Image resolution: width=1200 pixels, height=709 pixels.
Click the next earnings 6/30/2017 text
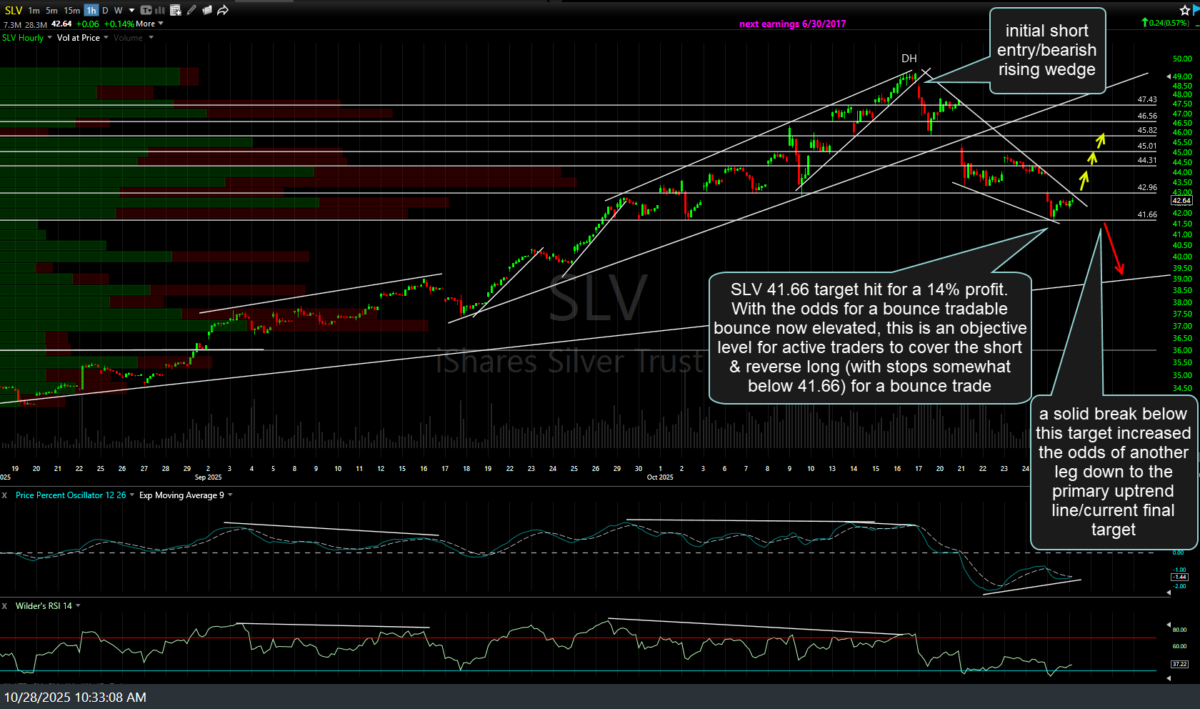pos(793,23)
